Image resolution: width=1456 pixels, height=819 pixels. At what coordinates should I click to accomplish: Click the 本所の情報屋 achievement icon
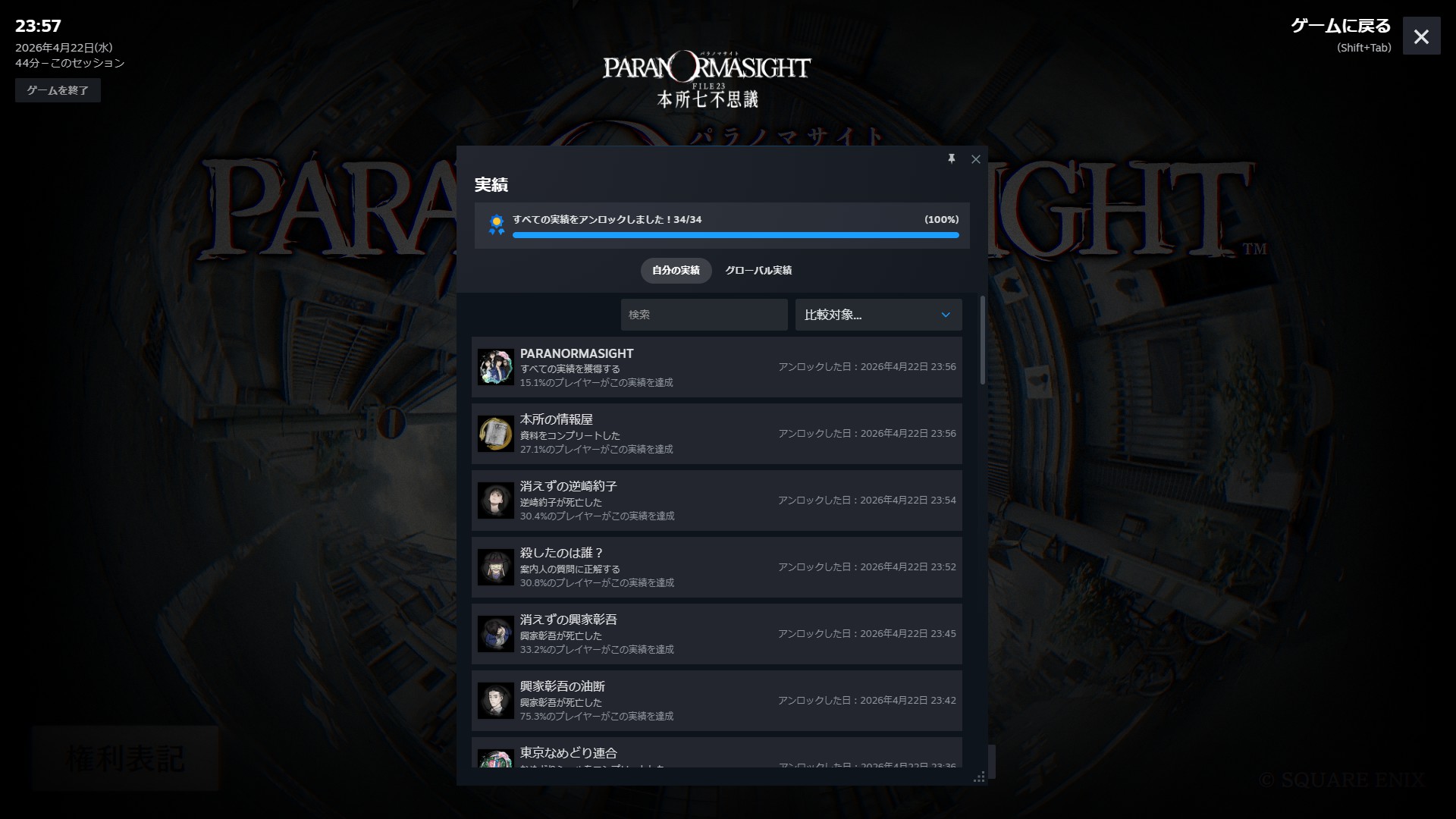496,434
